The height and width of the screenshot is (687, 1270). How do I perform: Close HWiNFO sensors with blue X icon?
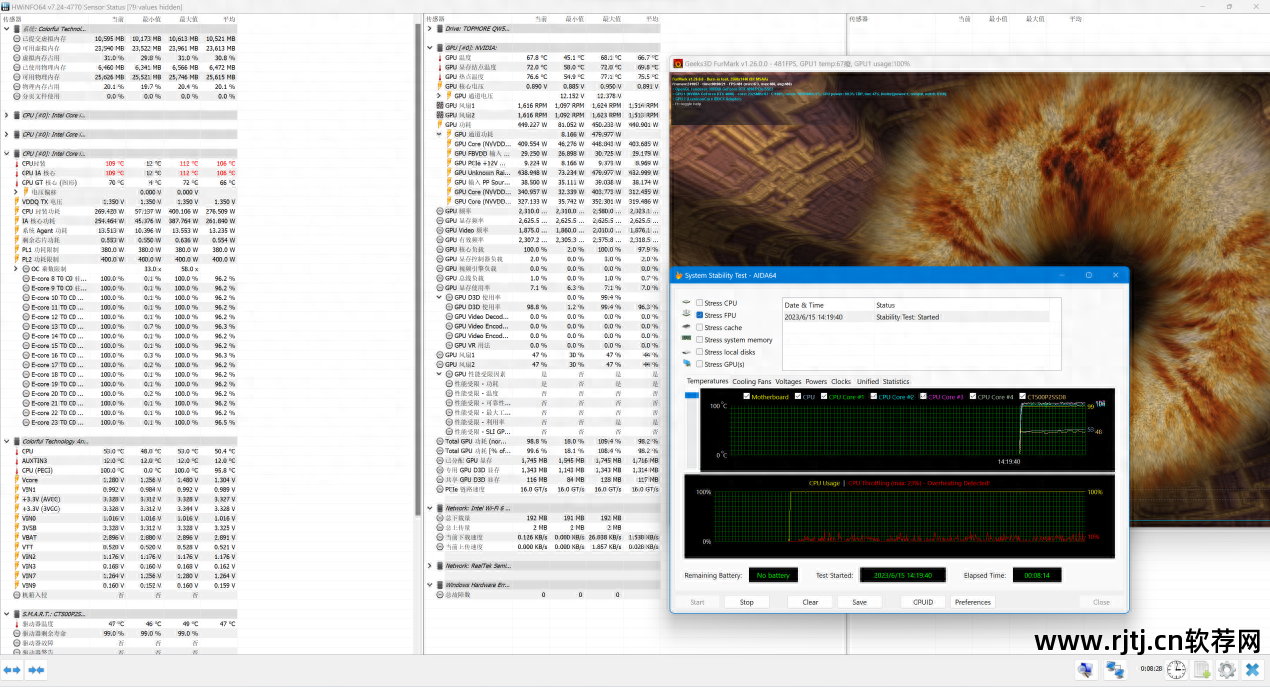coord(1251,669)
